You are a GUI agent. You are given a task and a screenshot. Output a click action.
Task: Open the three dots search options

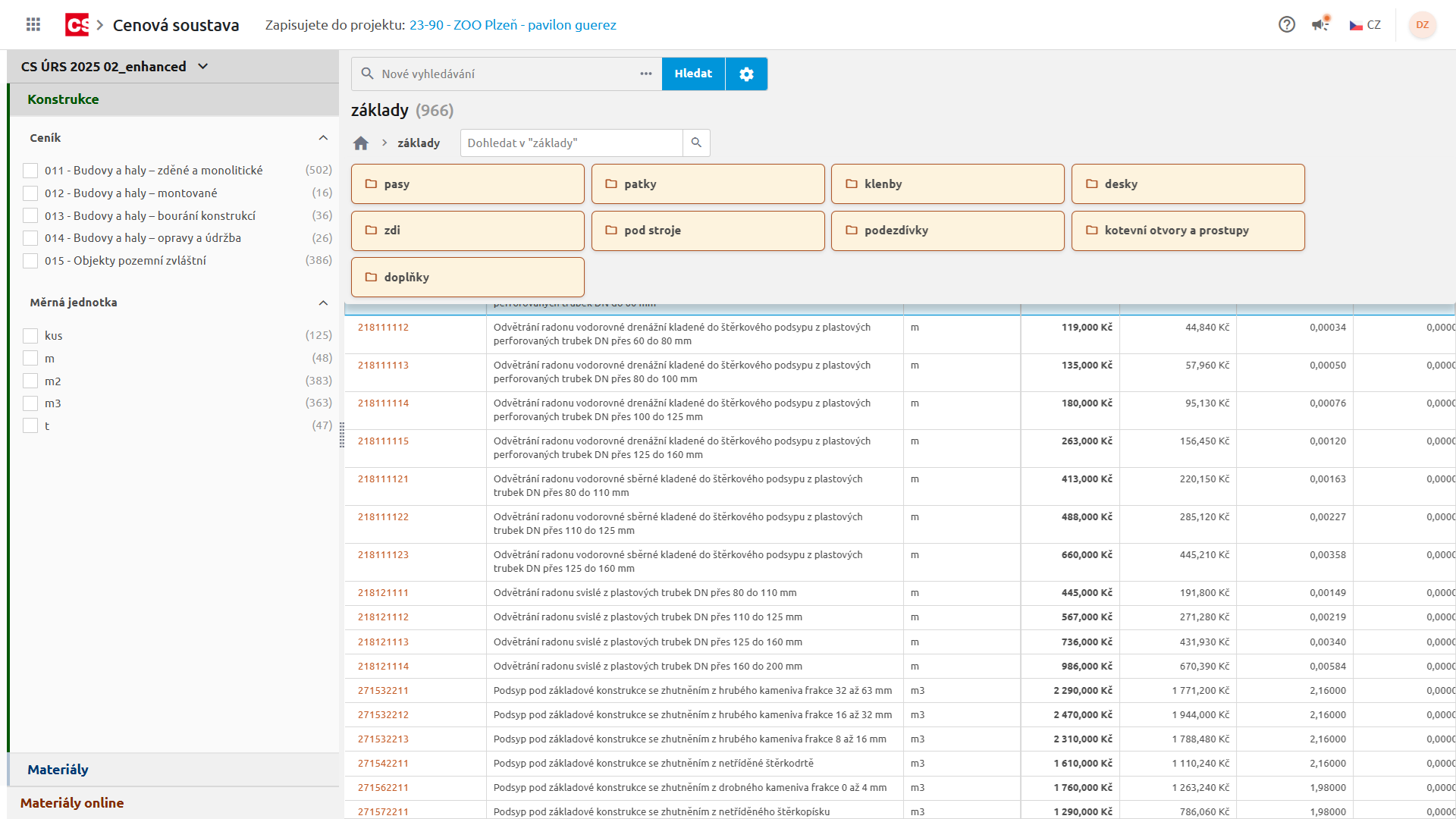[646, 74]
